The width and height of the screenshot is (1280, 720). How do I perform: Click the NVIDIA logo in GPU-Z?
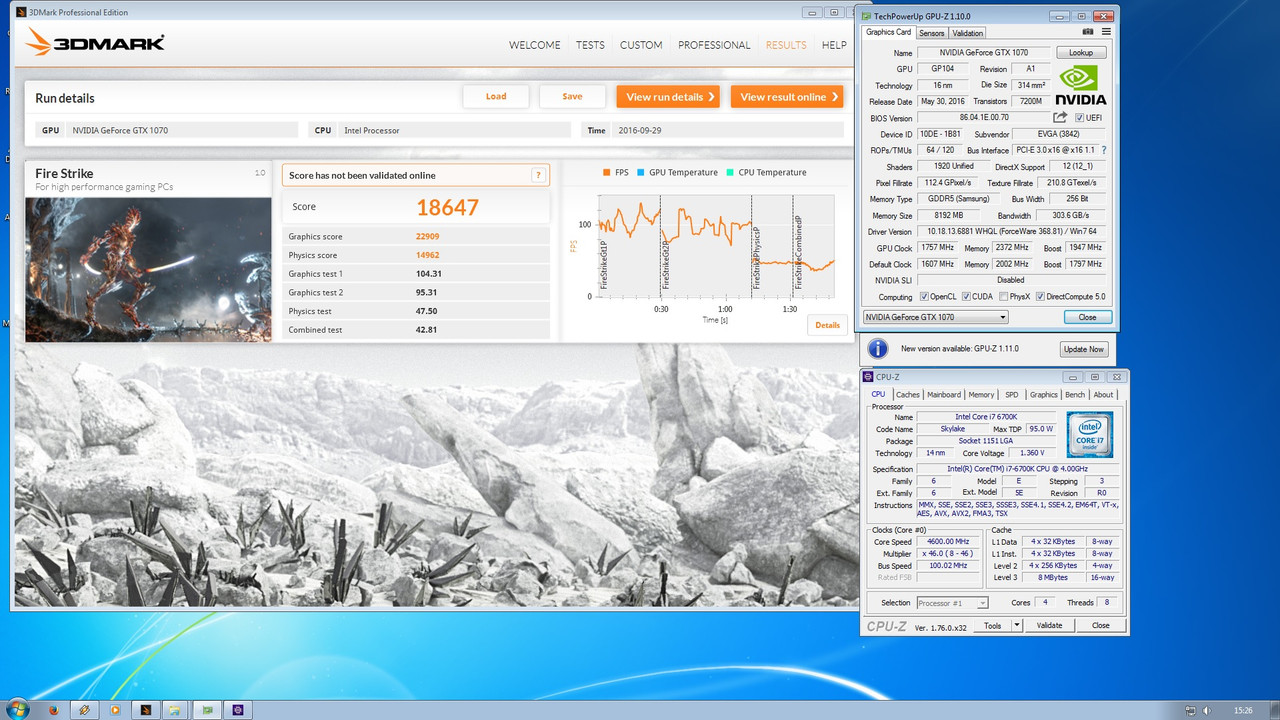click(x=1083, y=85)
